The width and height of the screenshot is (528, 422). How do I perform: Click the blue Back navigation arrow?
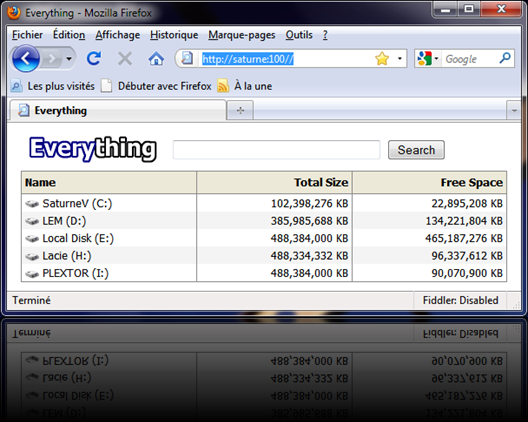(26, 59)
